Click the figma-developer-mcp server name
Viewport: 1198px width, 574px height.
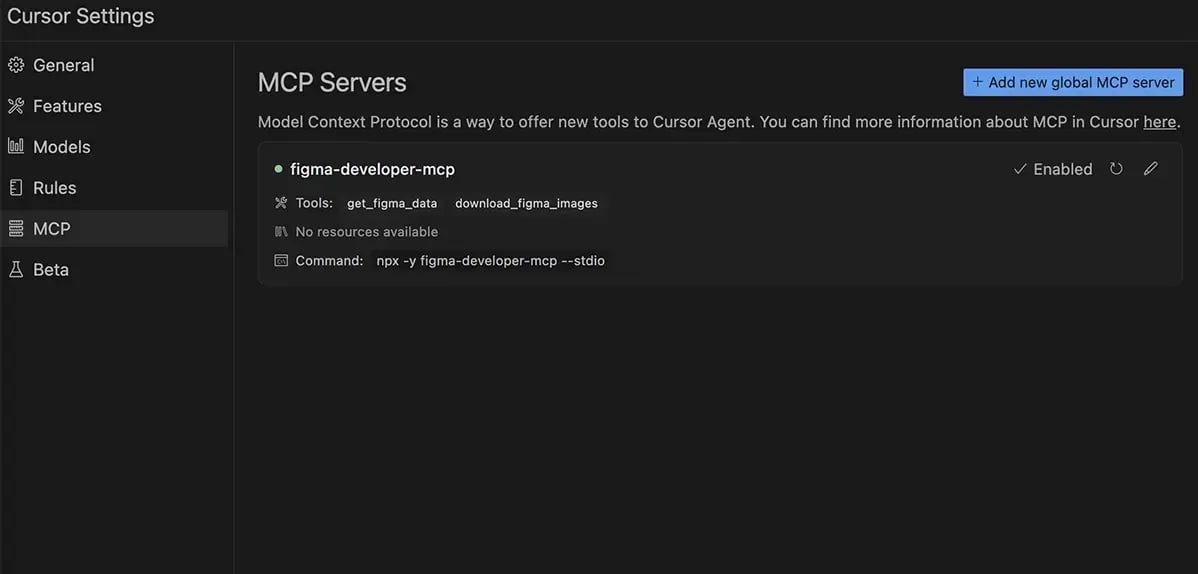click(372, 169)
